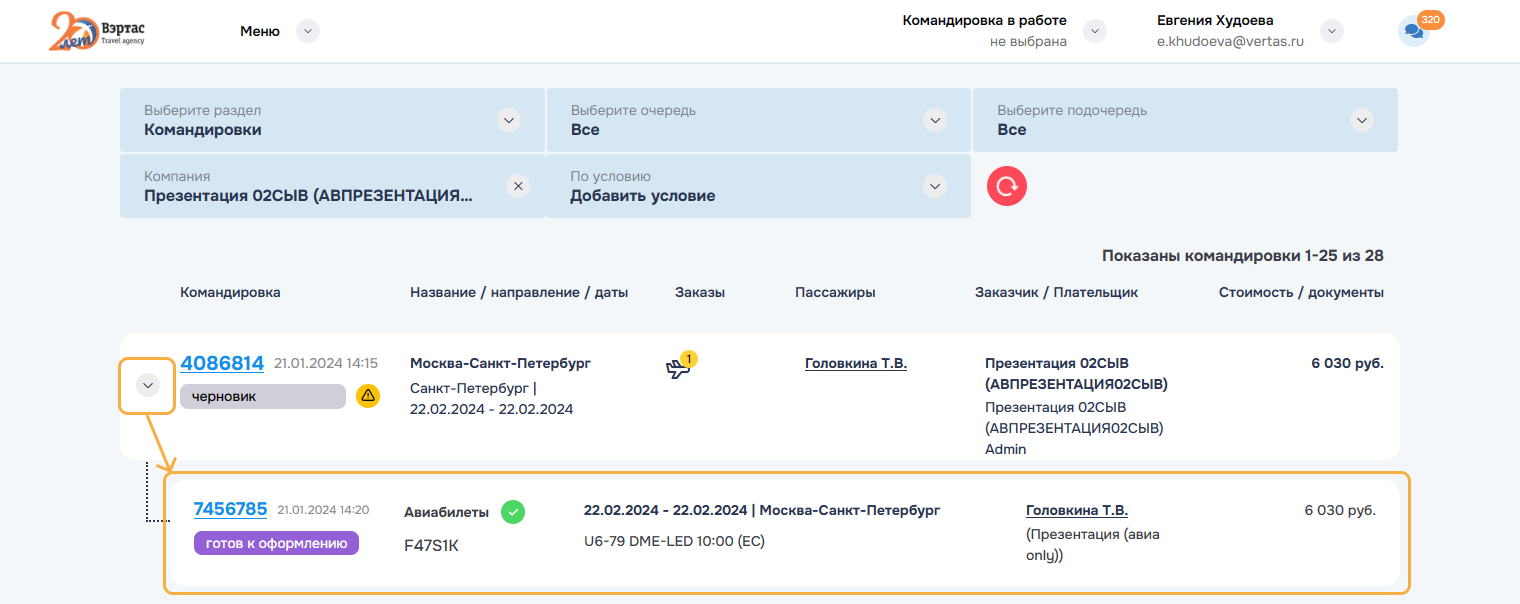The image size is (1520, 604).
Task: Click the order timestamp 21.01.2024 14:20
Action: point(323,510)
